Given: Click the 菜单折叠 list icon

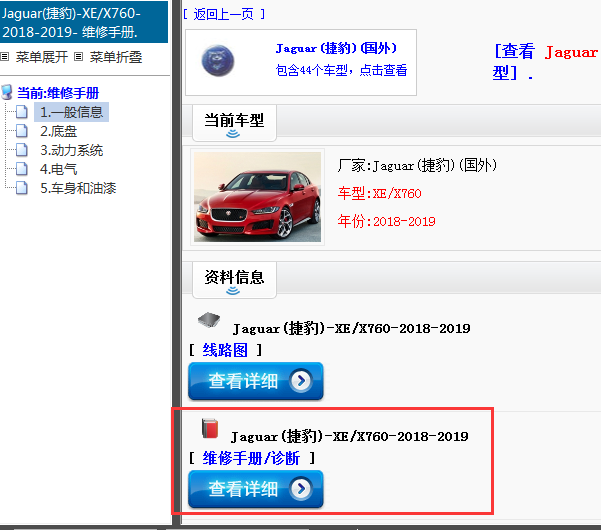Looking at the screenshot, I should click(79, 57).
